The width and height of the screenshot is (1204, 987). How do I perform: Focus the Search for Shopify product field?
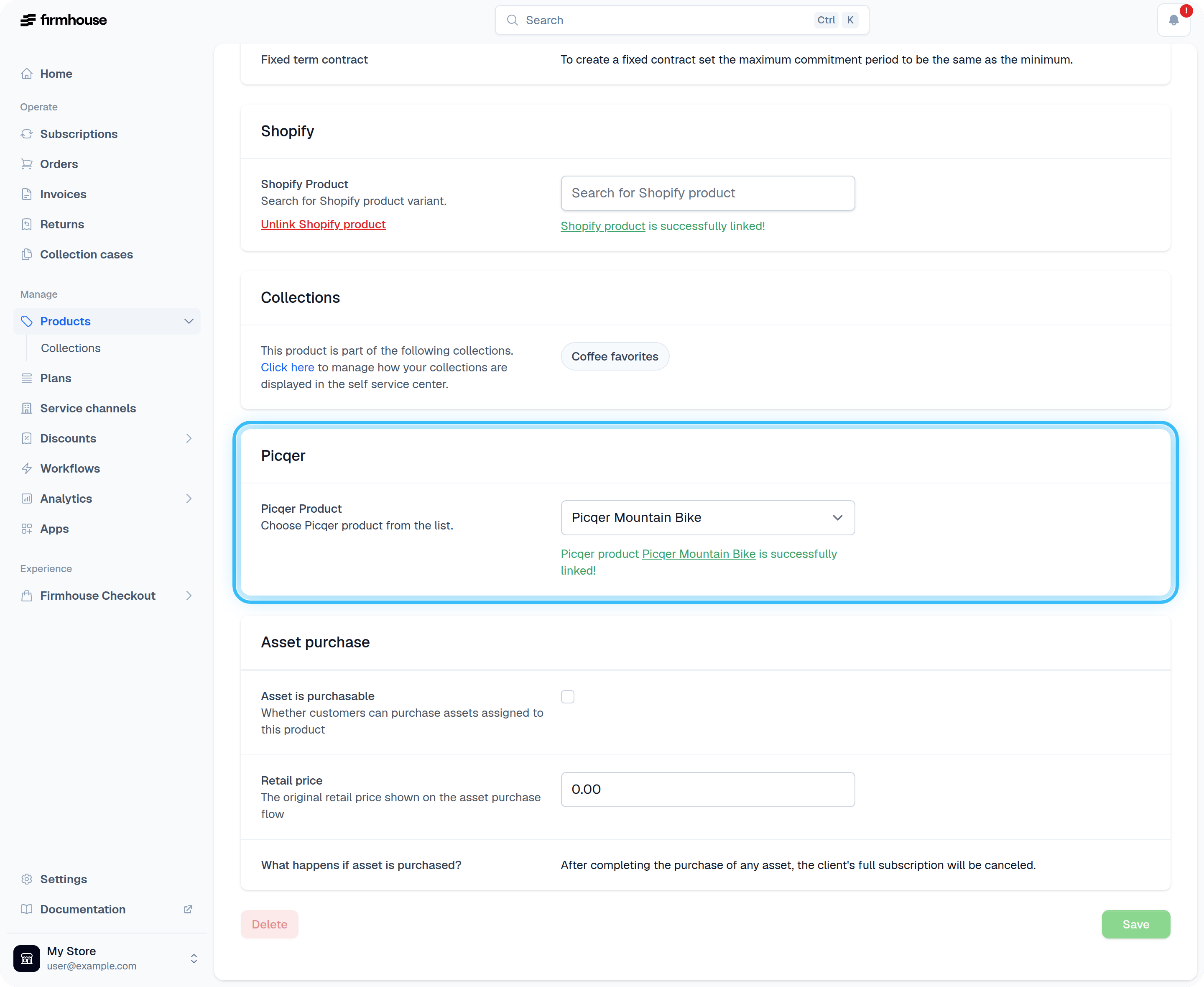coord(707,193)
